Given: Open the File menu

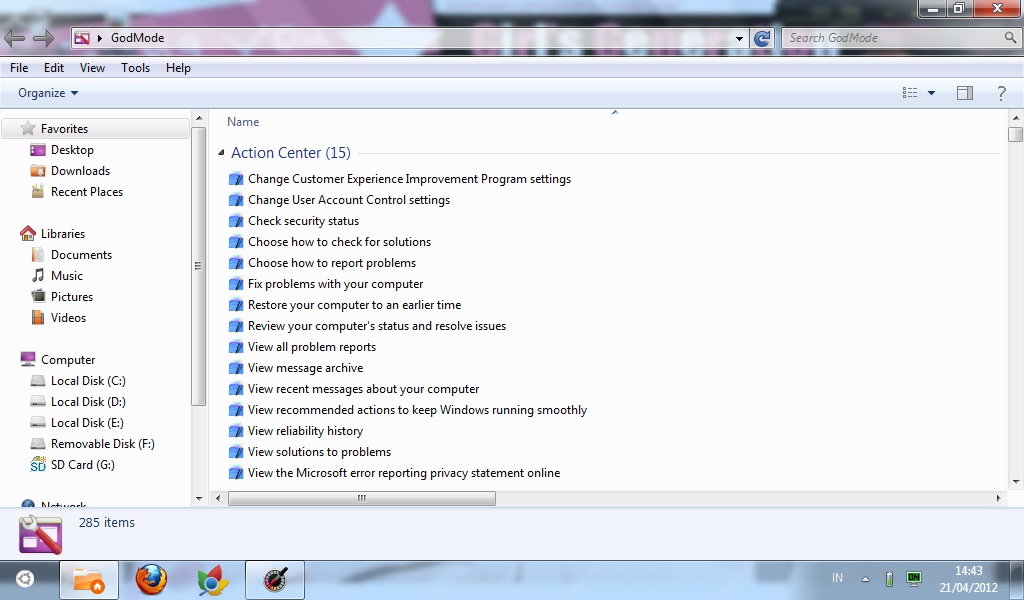Looking at the screenshot, I should [x=19, y=68].
